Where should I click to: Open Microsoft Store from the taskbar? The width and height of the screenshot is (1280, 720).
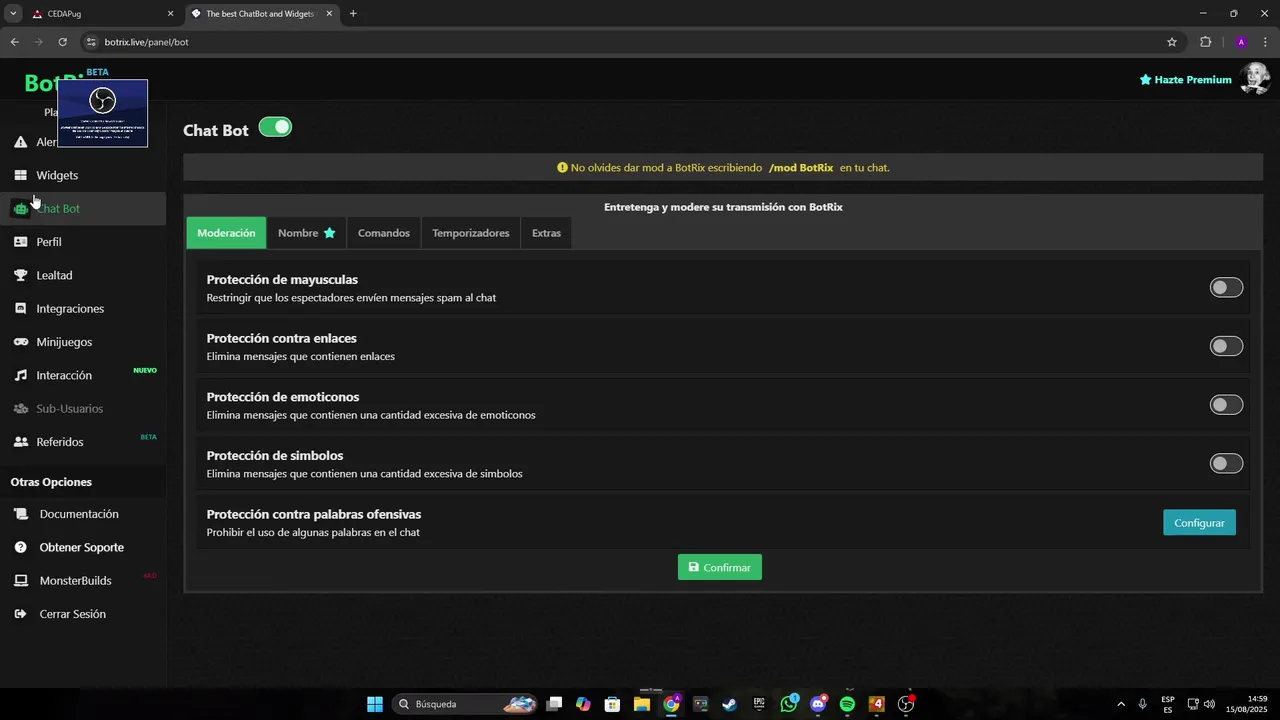pos(612,704)
